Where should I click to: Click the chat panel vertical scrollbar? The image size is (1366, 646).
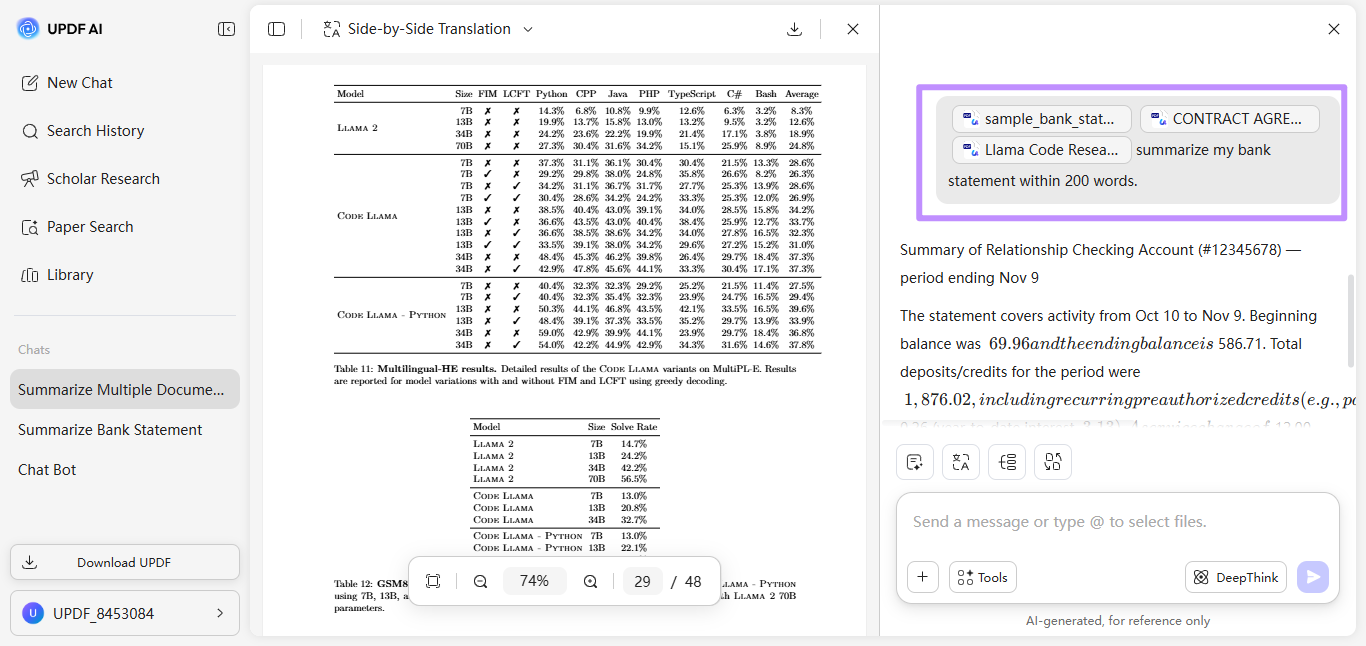(1352, 320)
